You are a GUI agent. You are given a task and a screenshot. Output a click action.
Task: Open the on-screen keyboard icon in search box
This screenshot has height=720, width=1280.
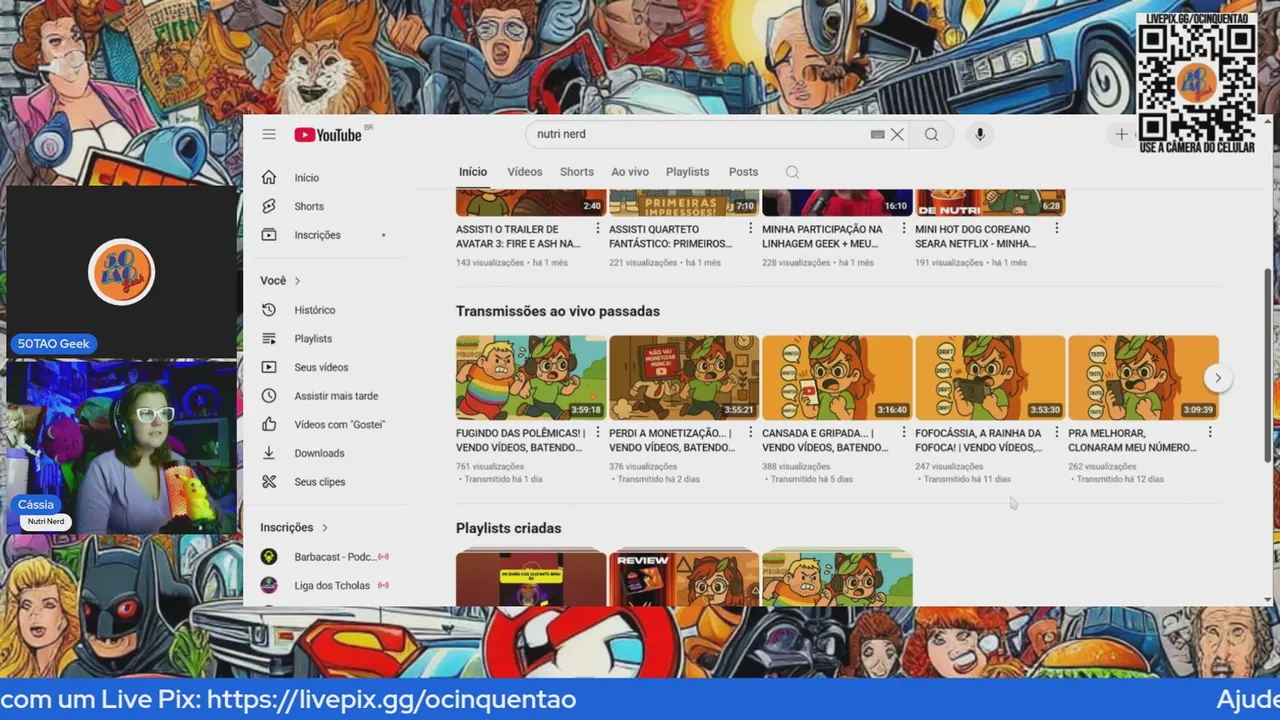click(x=877, y=134)
